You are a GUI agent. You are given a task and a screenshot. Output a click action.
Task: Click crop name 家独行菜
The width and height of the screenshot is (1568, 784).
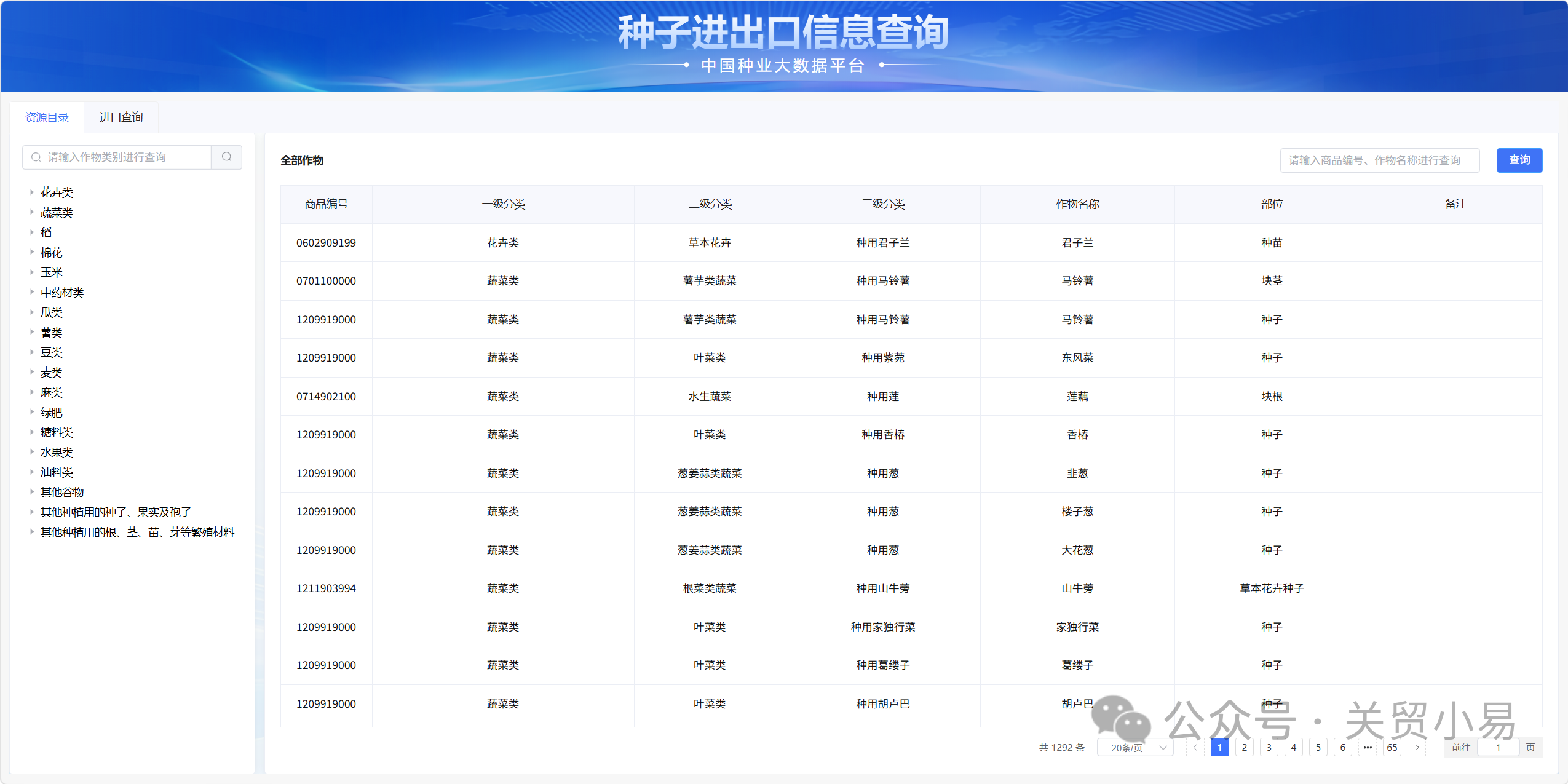(1077, 627)
